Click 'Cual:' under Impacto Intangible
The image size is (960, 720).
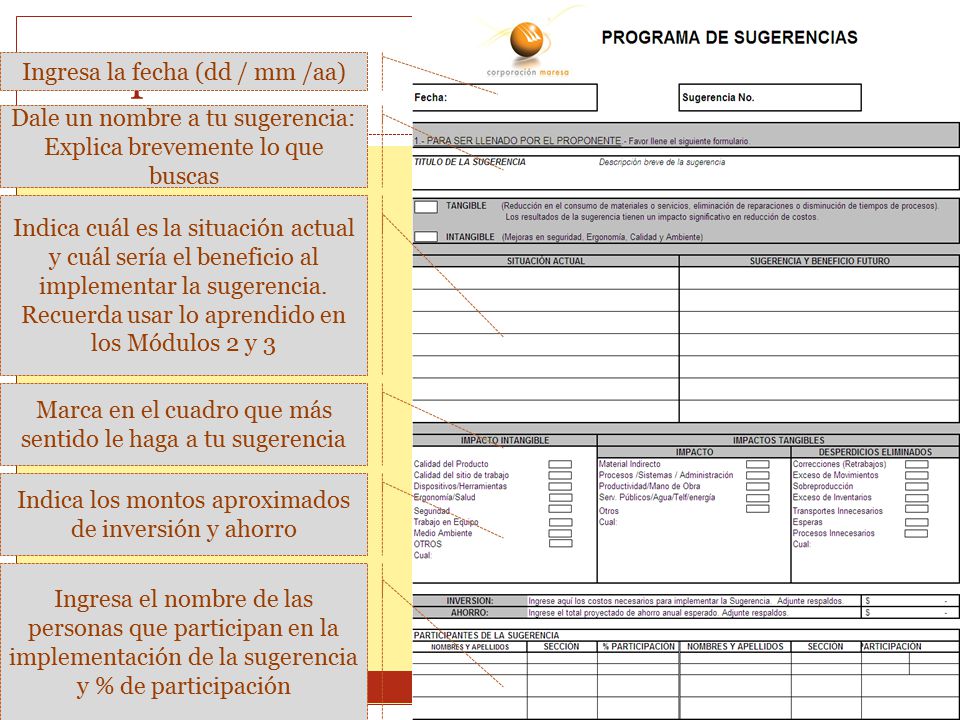[x=422, y=555]
